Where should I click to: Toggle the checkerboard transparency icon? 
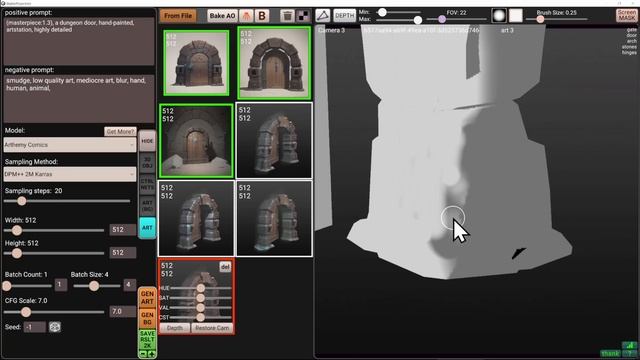coord(303,16)
